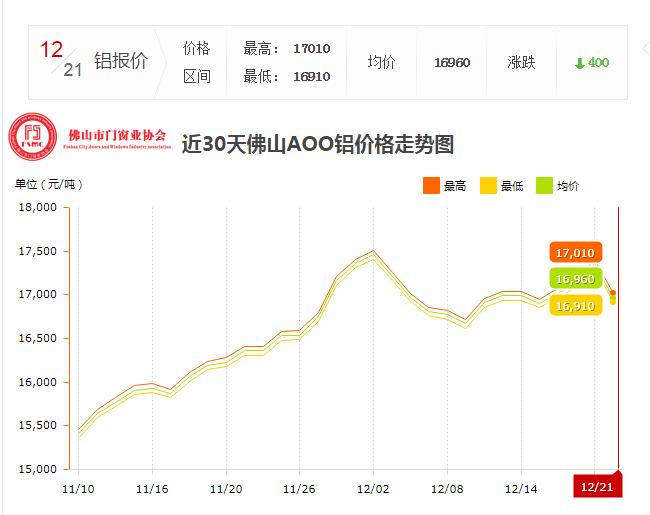Click the 15,500 y-axis value
The height and width of the screenshot is (515, 650).
click(38, 425)
